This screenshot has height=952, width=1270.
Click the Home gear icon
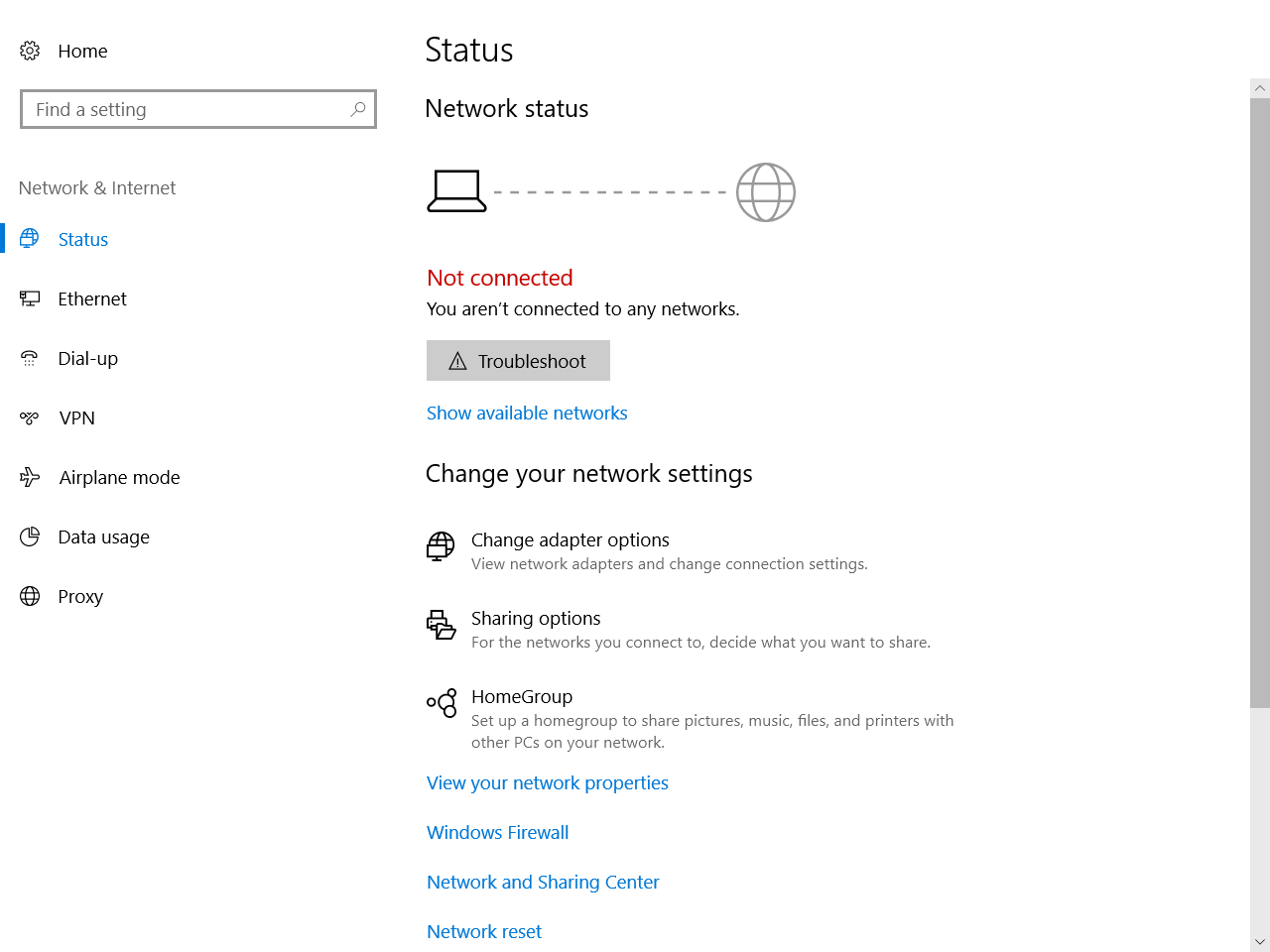[30, 51]
